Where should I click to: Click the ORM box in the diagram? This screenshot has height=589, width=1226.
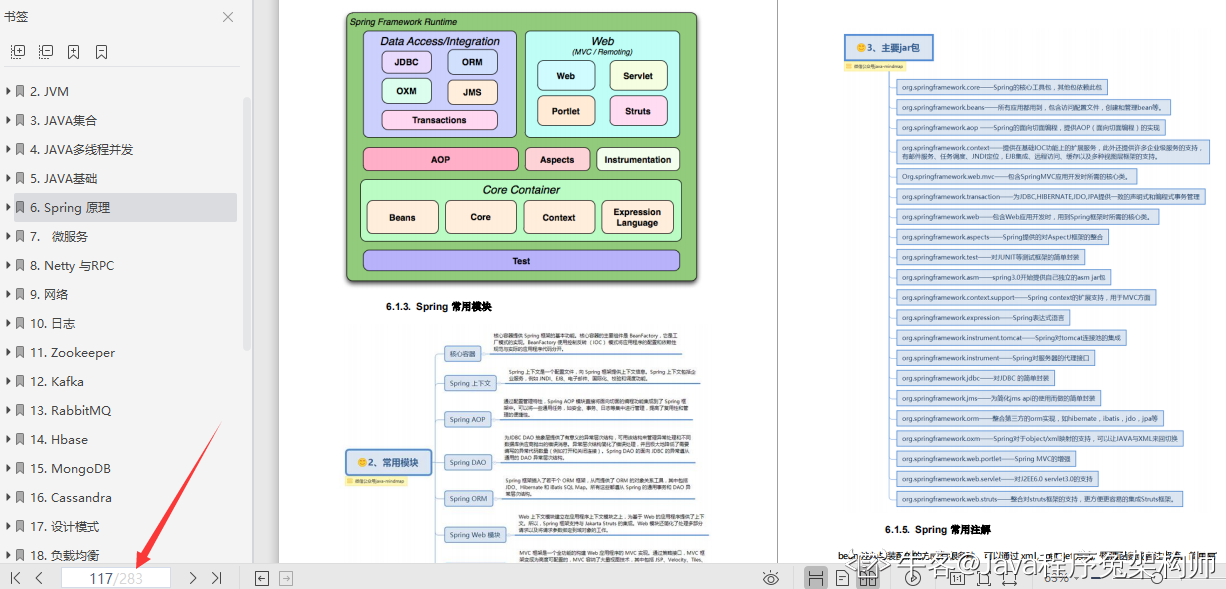[x=472, y=62]
